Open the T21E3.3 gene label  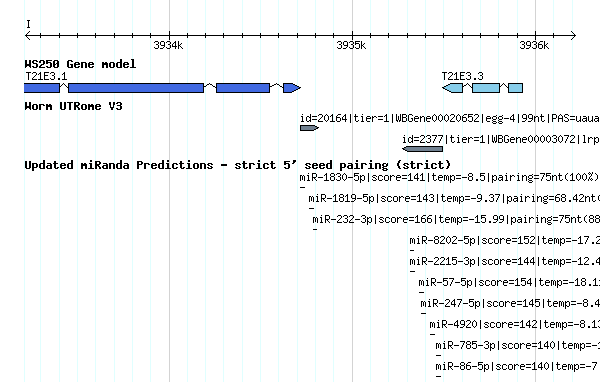pyautogui.click(x=462, y=76)
